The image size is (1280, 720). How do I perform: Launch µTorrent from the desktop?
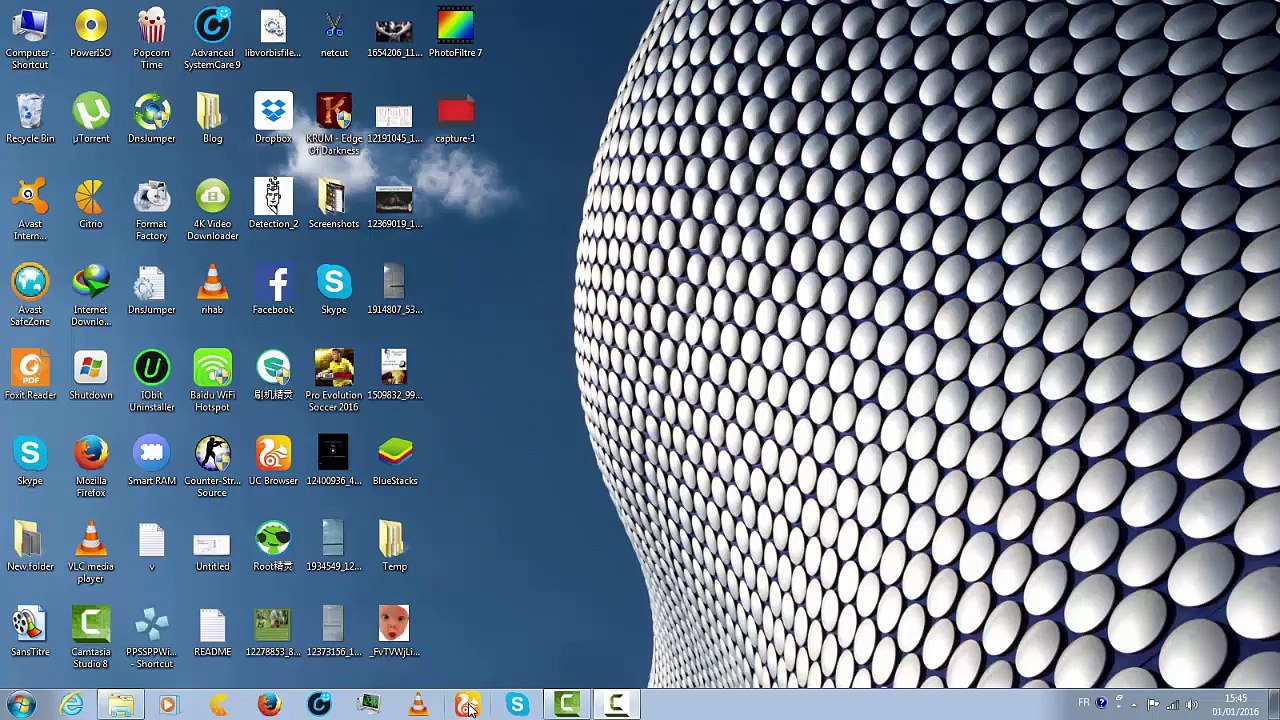click(x=91, y=119)
